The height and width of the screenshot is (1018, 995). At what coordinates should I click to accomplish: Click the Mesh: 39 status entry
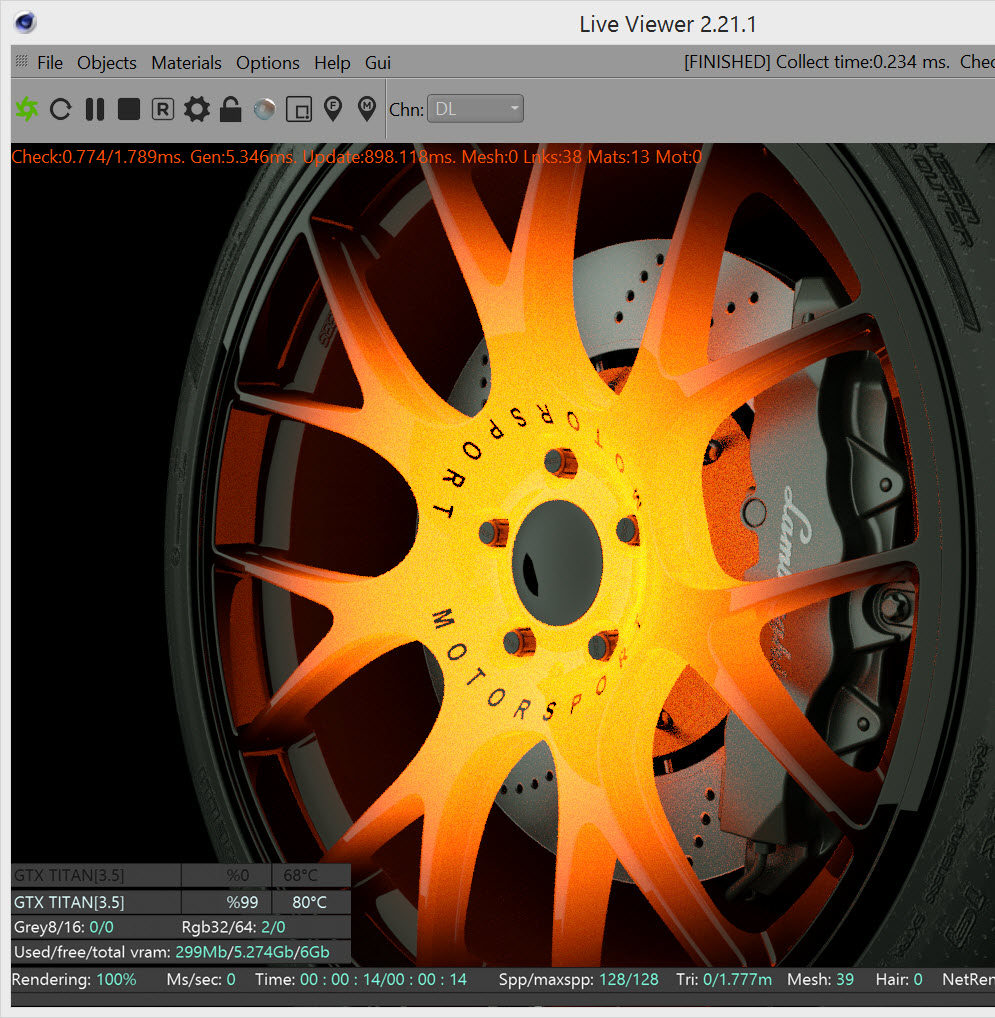[820, 980]
